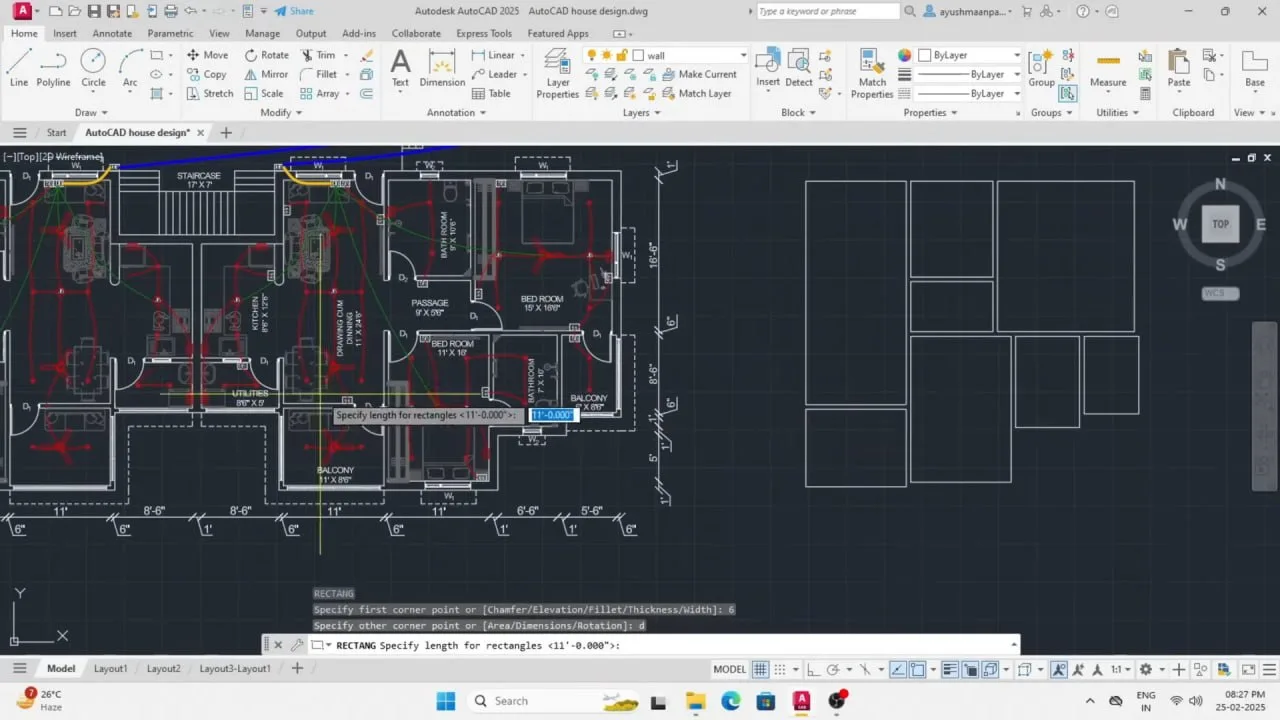The height and width of the screenshot is (720, 1280).
Task: Open the Layer Properties manager
Action: click(557, 72)
